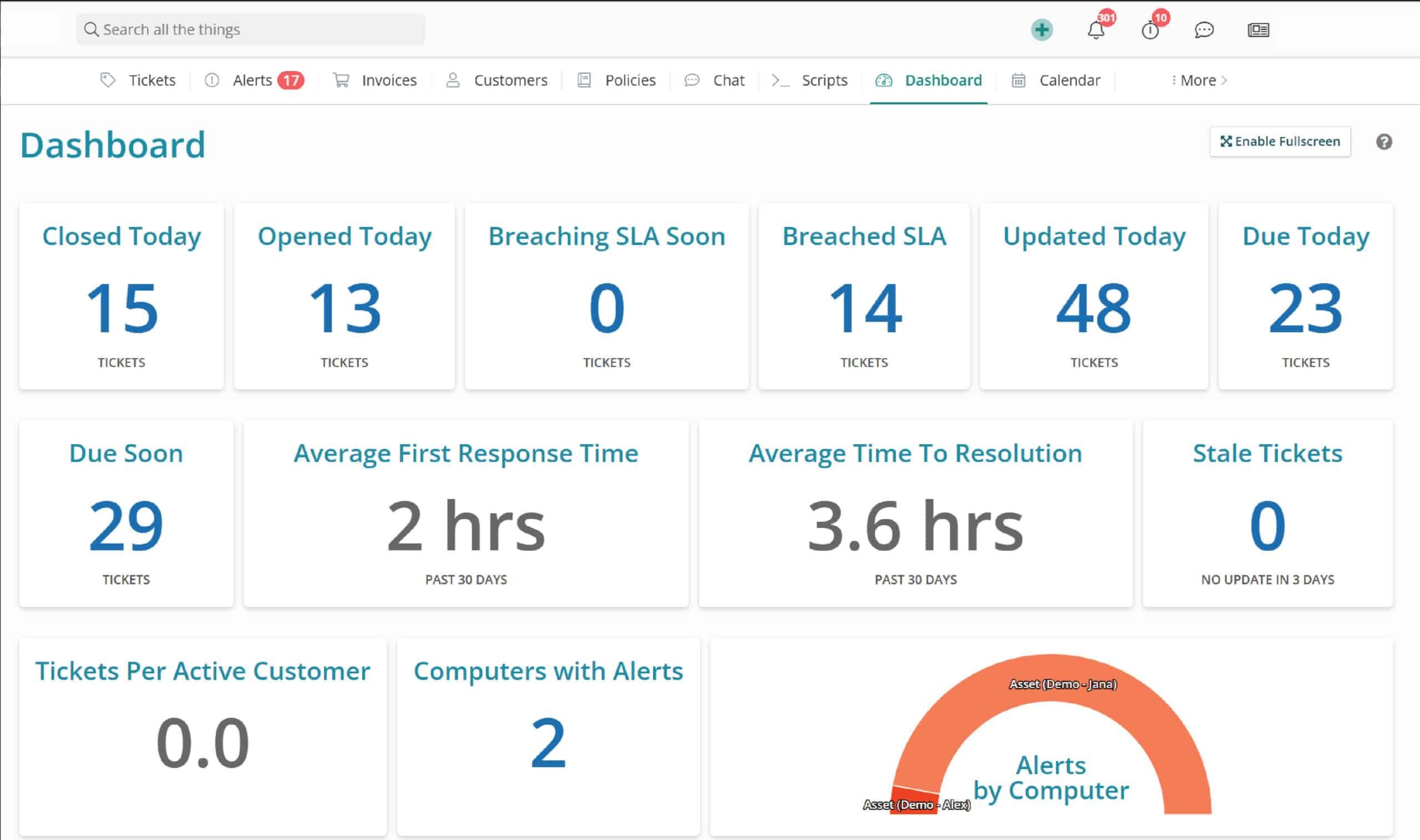Image resolution: width=1420 pixels, height=840 pixels.
Task: Open the chat bubble icon in top bar
Action: [1204, 30]
